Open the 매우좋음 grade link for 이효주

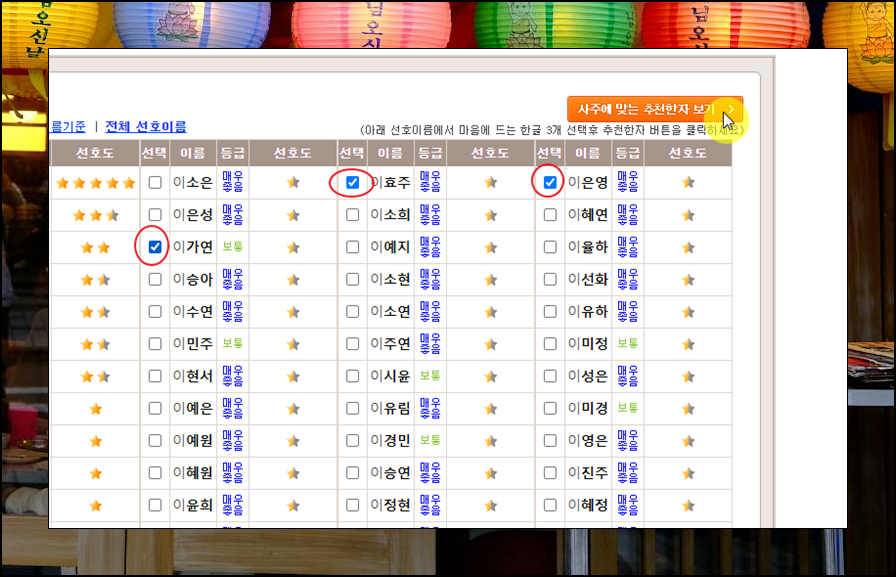click(x=430, y=182)
